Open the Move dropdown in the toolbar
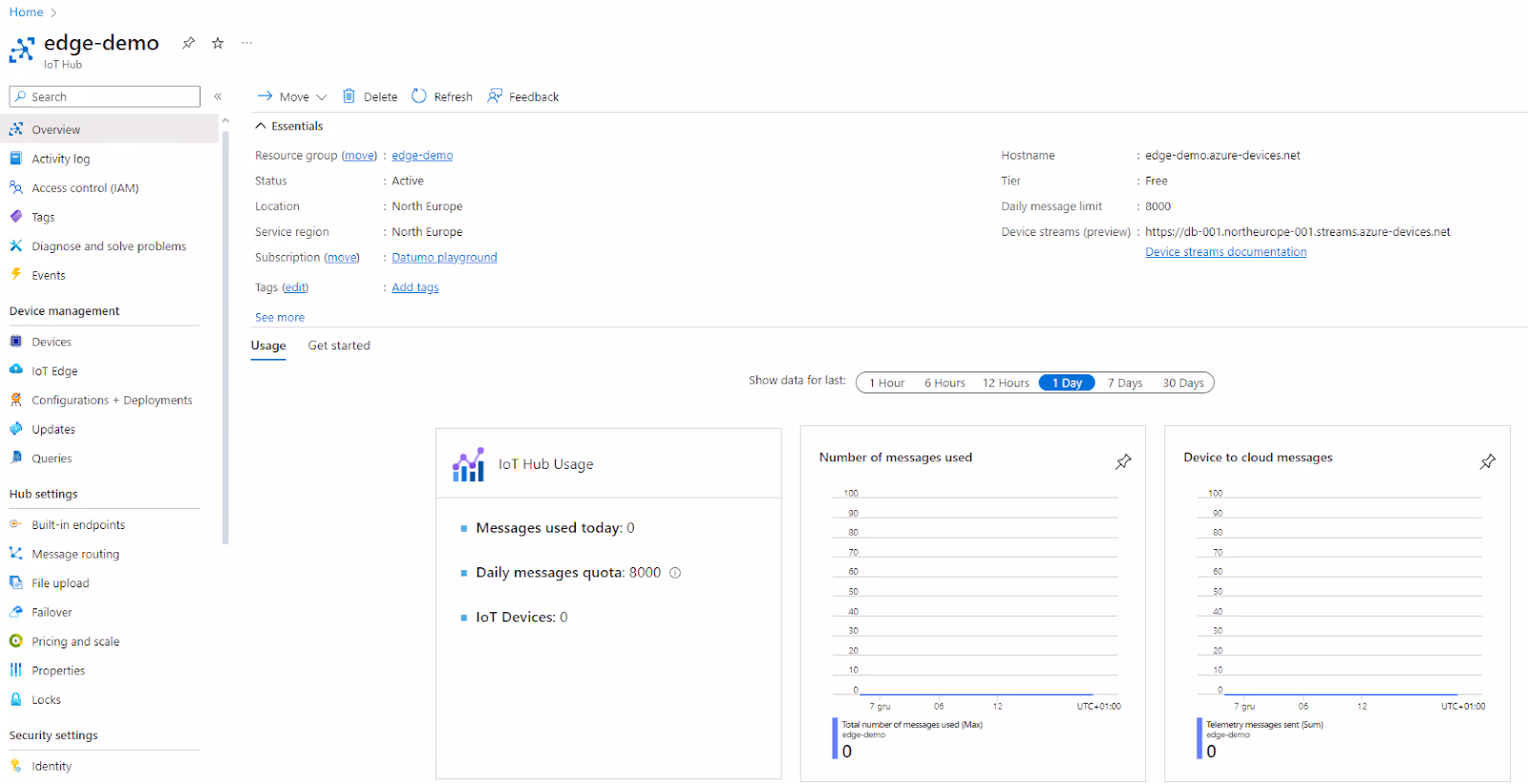The image size is (1528, 784). pos(292,96)
